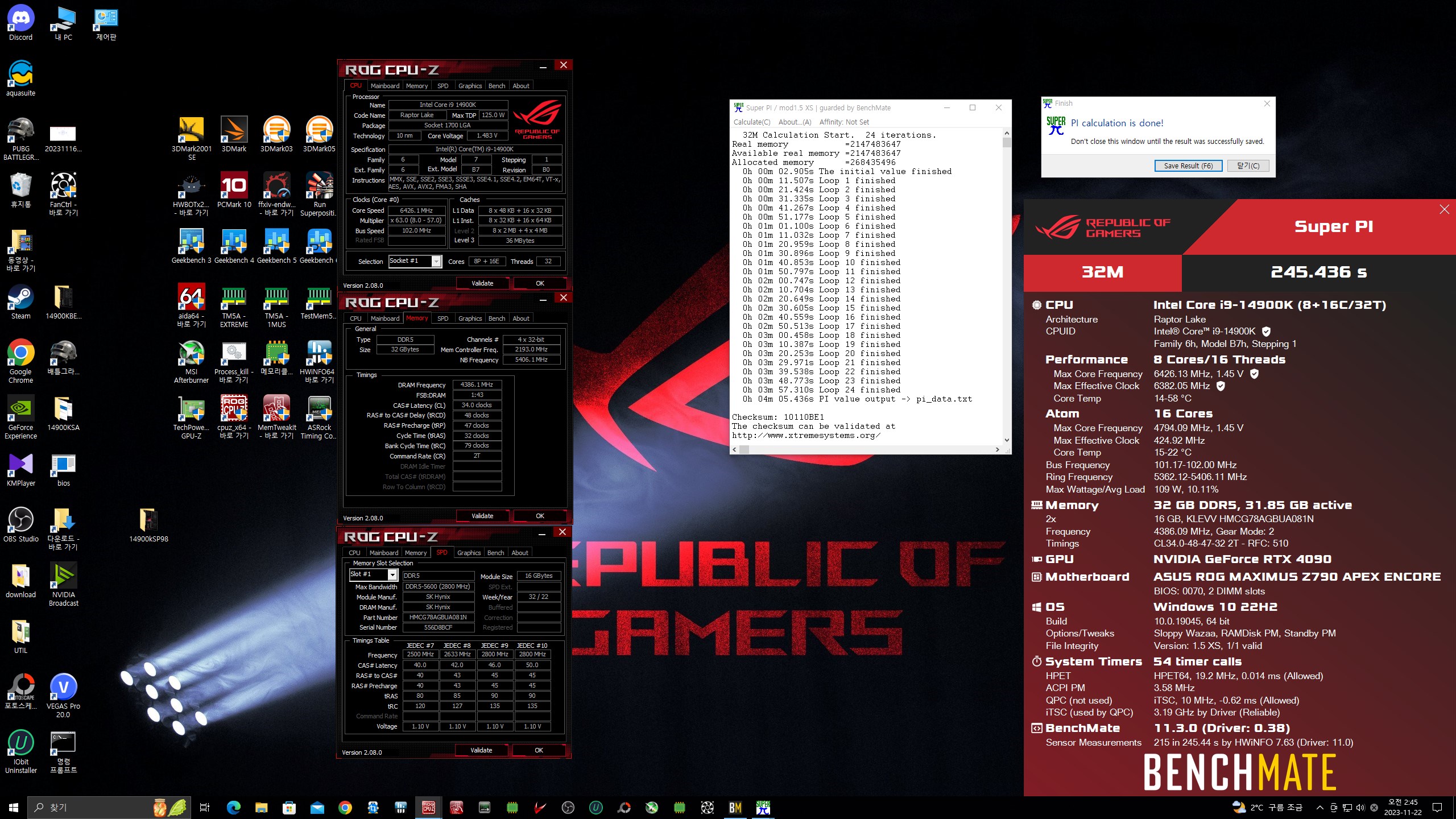Screen dimensions: 1456x819
Task: Open the Steam desktop icon
Action: pyautogui.click(x=20, y=301)
